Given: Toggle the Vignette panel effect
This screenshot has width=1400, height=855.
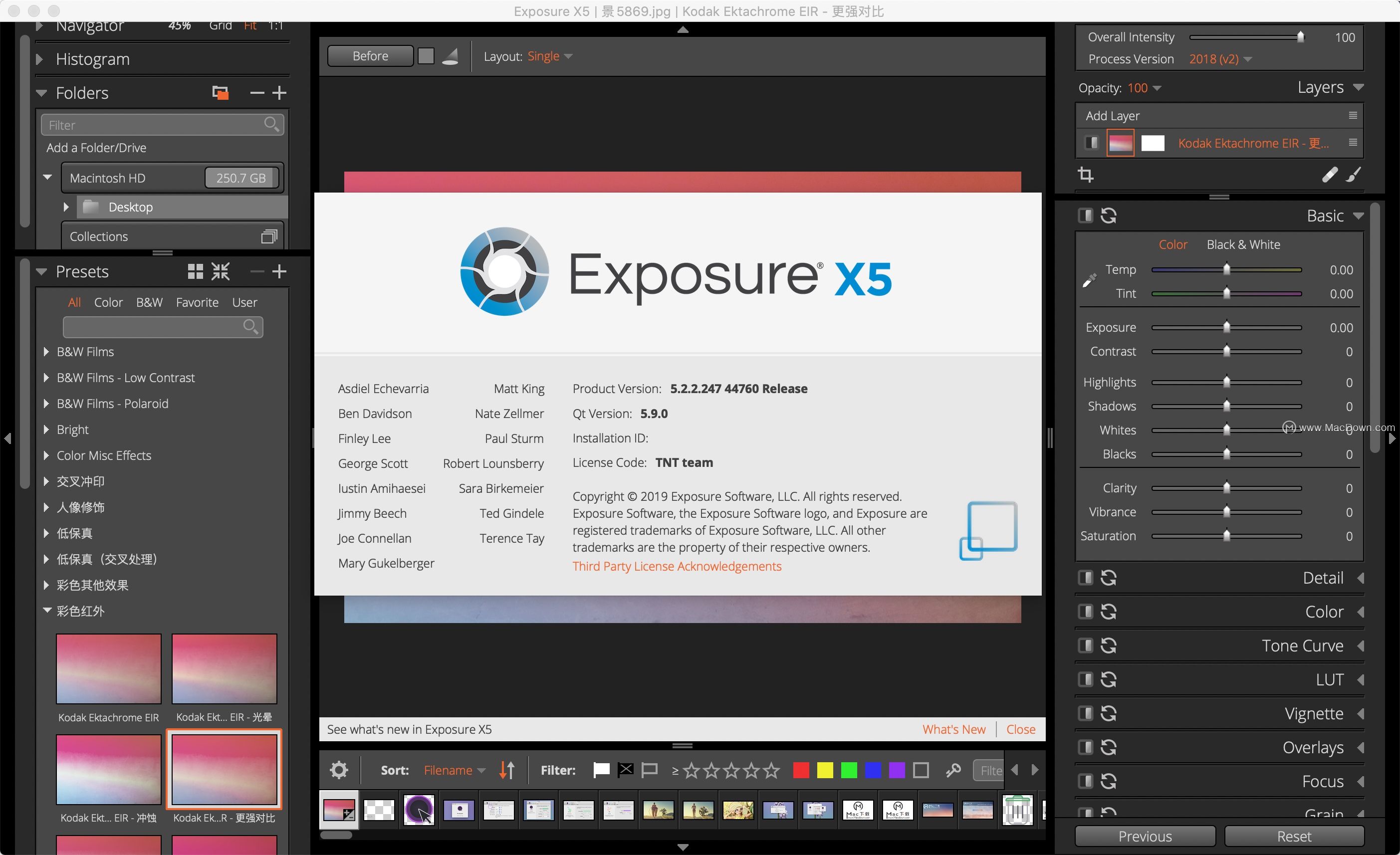Looking at the screenshot, I should pos(1085,713).
